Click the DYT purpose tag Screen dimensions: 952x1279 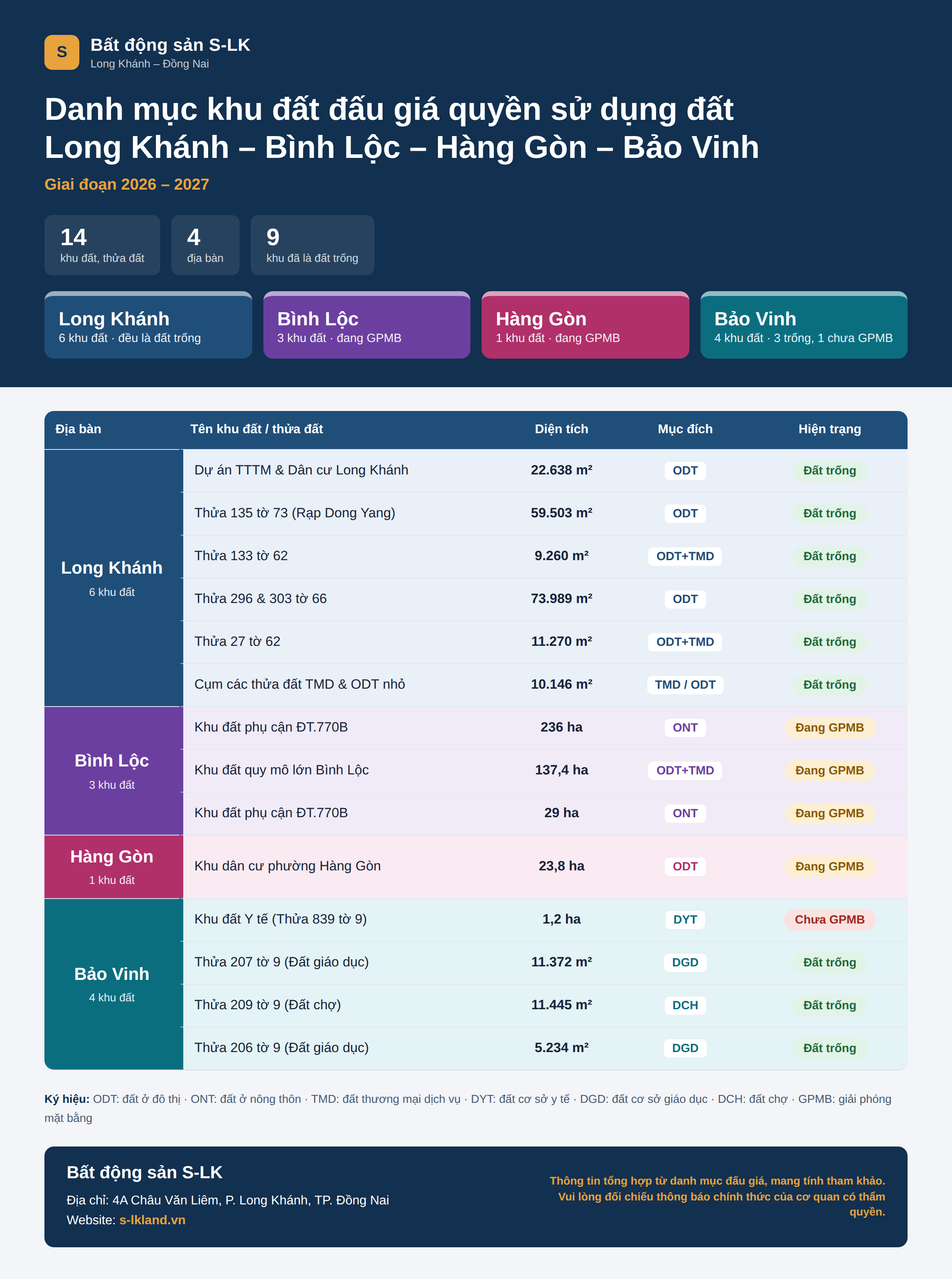coord(685,919)
